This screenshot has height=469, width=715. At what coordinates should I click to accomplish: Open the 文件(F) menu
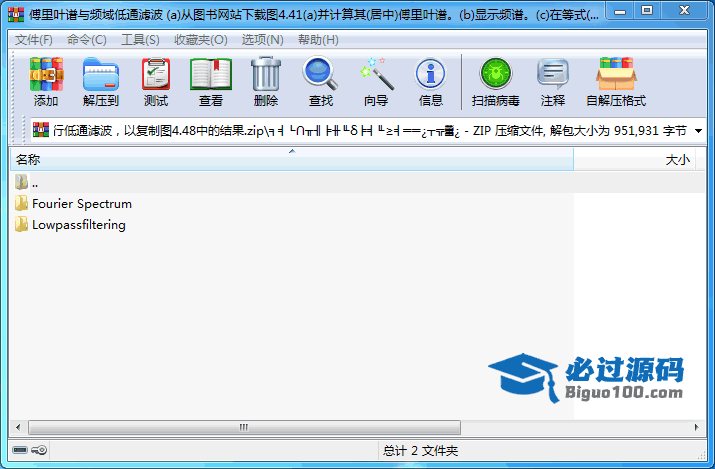click(34, 40)
